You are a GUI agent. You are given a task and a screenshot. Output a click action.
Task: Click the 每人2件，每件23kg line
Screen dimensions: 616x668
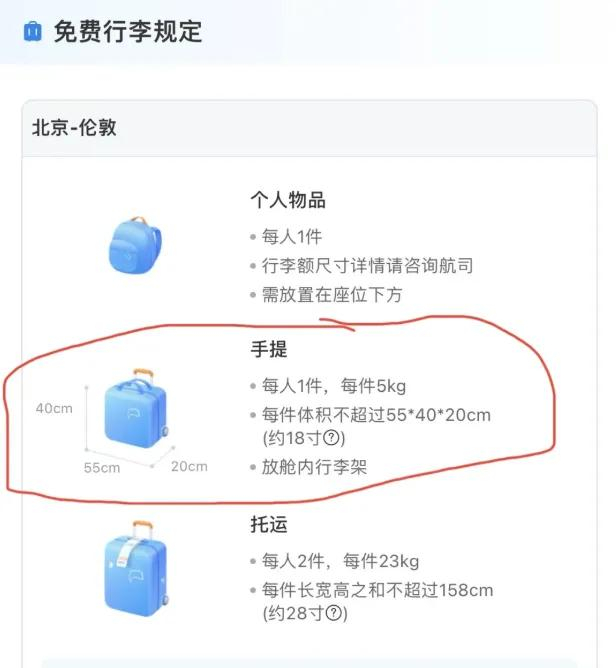[340, 561]
